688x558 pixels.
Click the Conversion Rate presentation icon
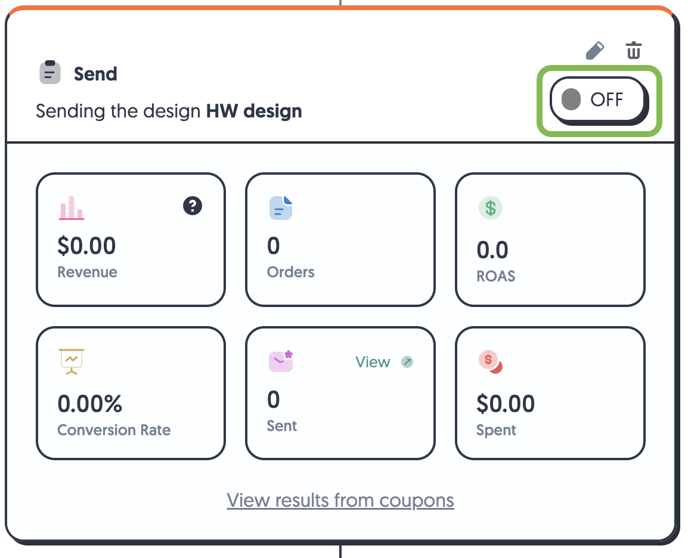[71, 361]
